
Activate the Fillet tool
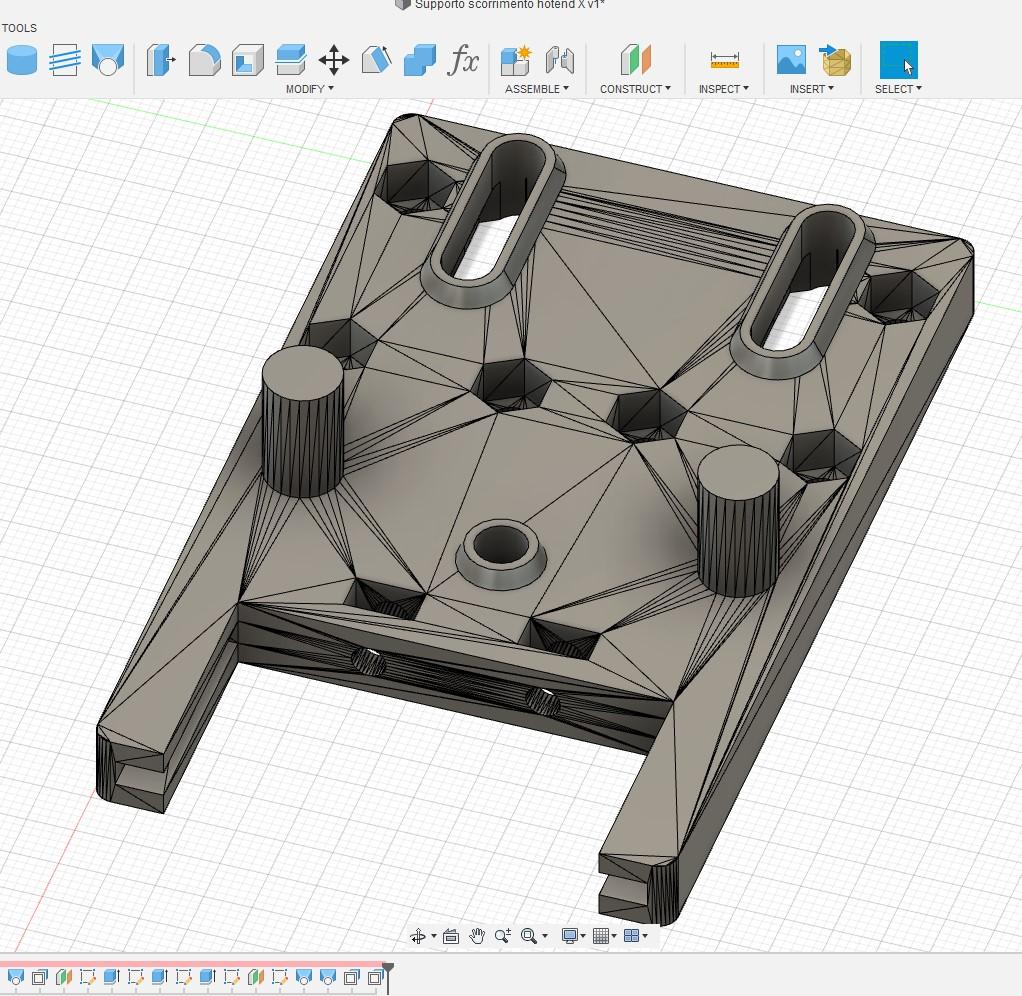click(204, 60)
